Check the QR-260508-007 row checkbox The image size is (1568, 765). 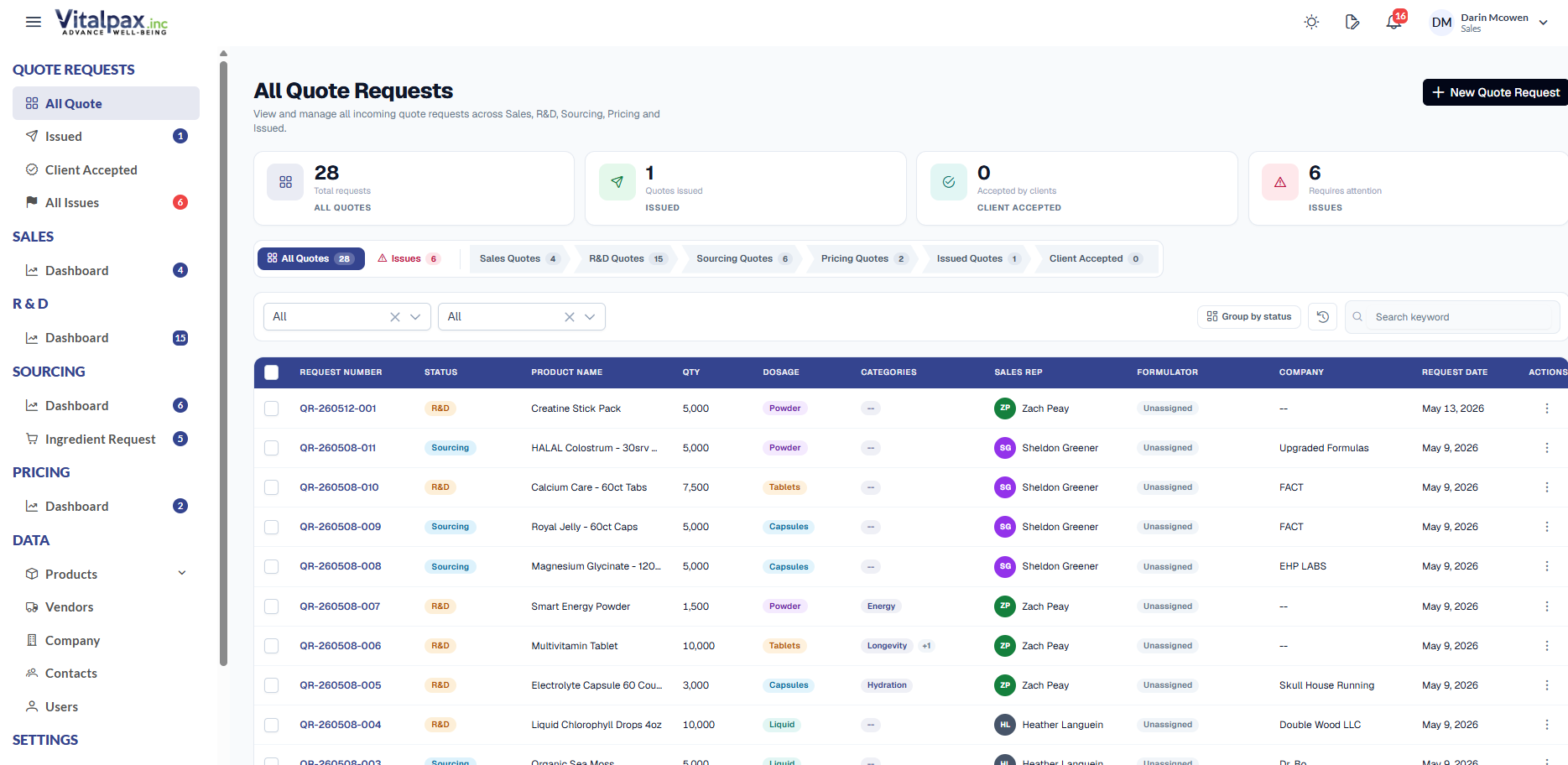[x=272, y=606]
